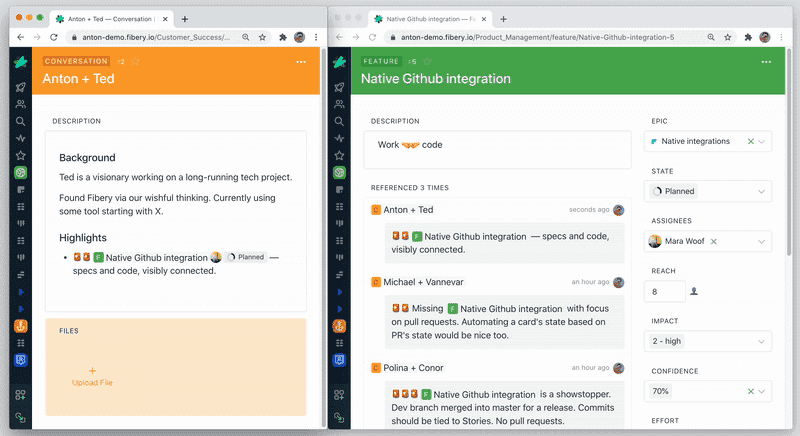800x436 pixels.
Task: Open new tab in right browser window
Action: point(503,19)
